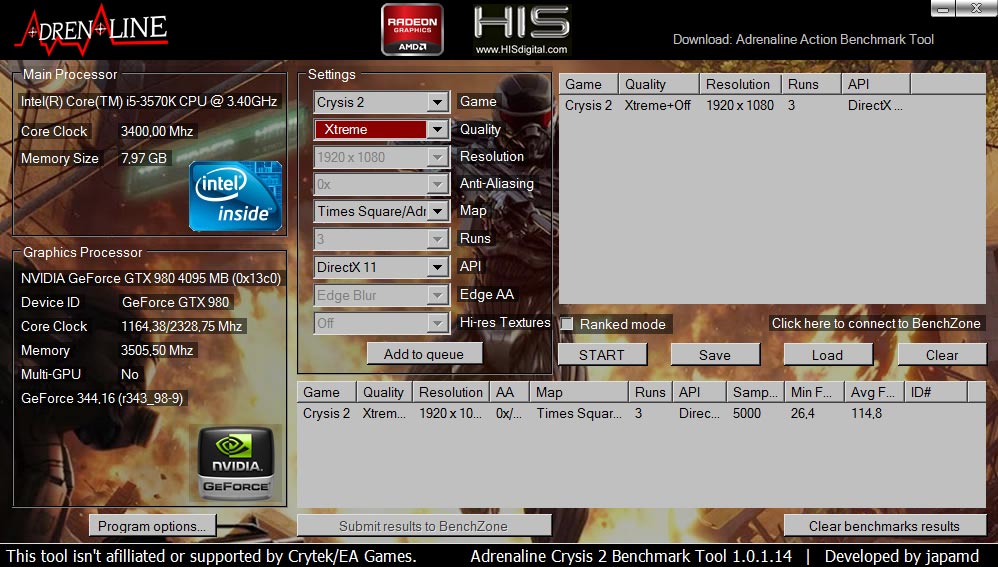The width and height of the screenshot is (998, 567).
Task: Click the Avg F... results column header
Action: pyautogui.click(x=873, y=392)
